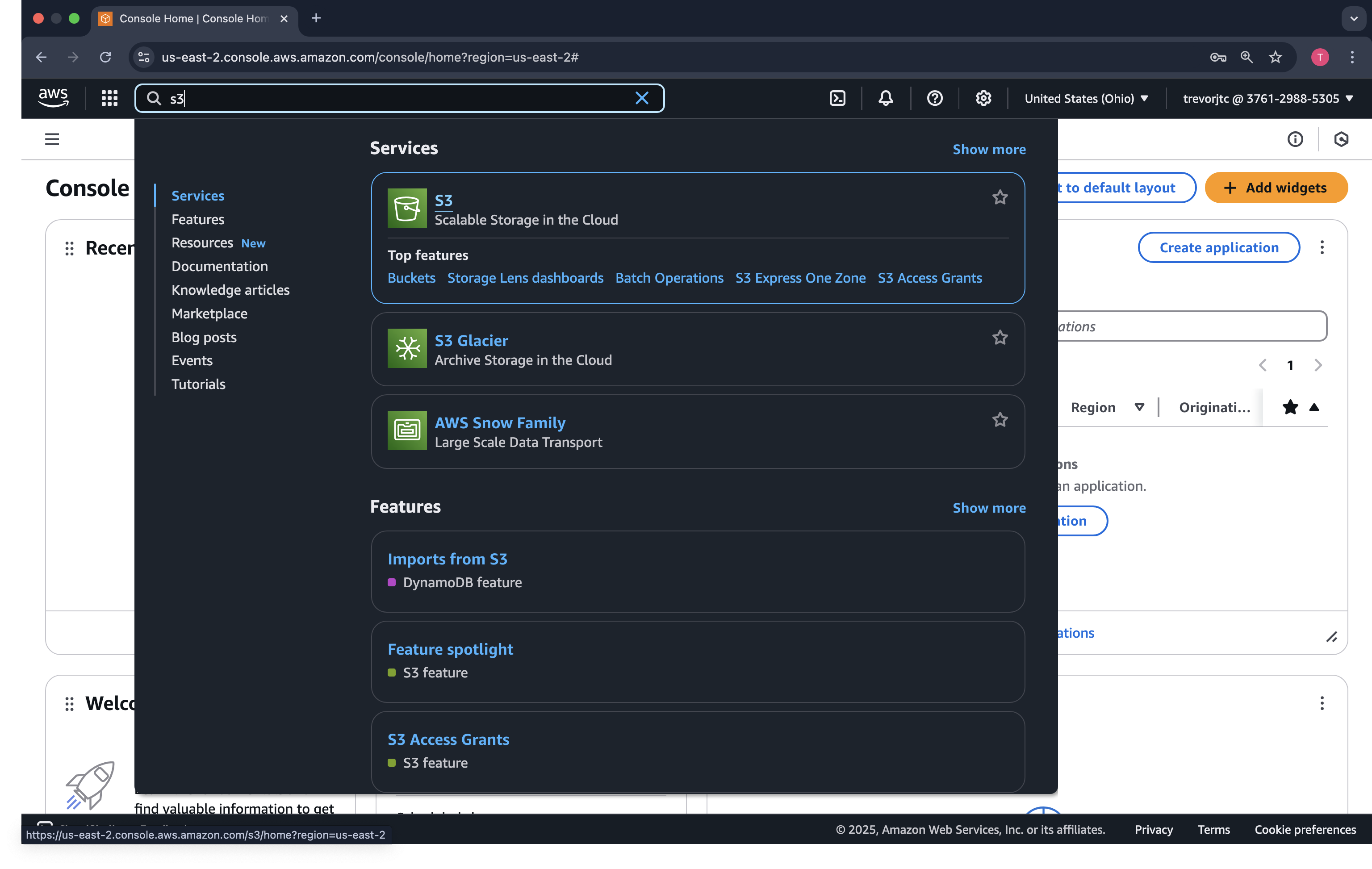Open the notifications bell
The width and height of the screenshot is (1372, 869).
[885, 98]
